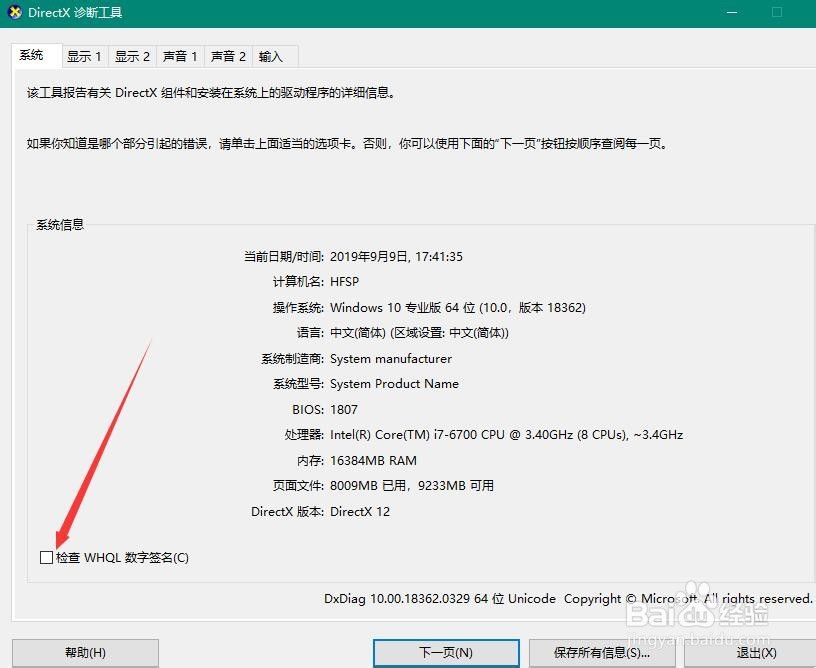Open the 声音 2 tab
Viewport: 816px width, 668px height.
pos(228,56)
